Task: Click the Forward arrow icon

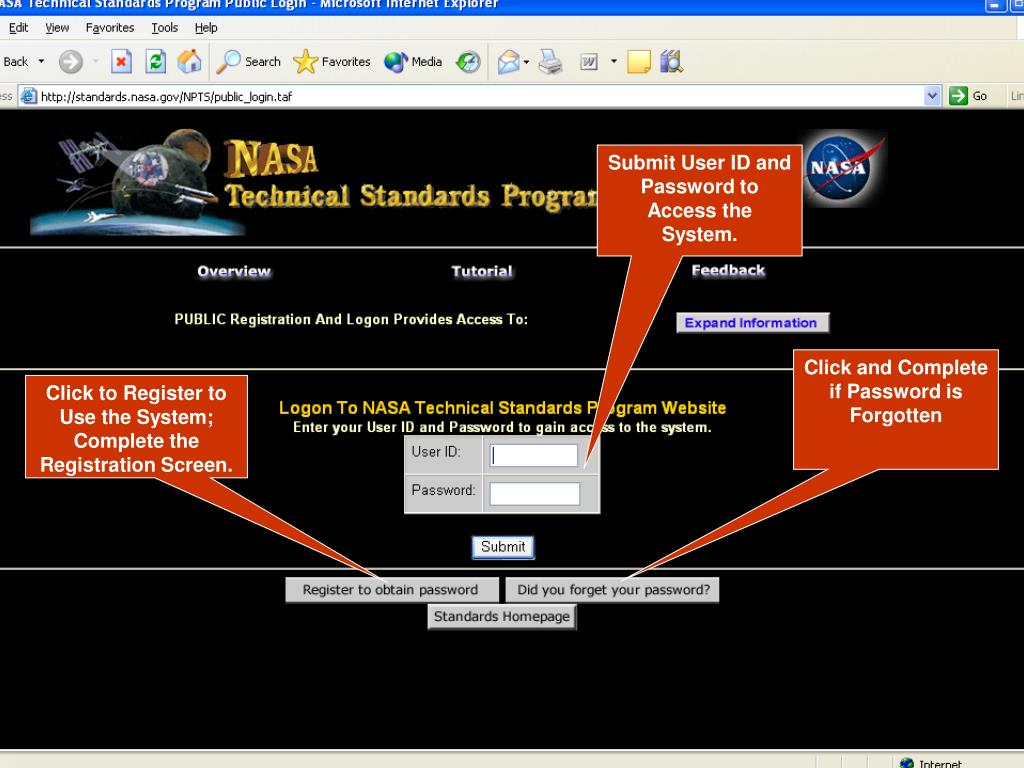Action: coord(71,62)
